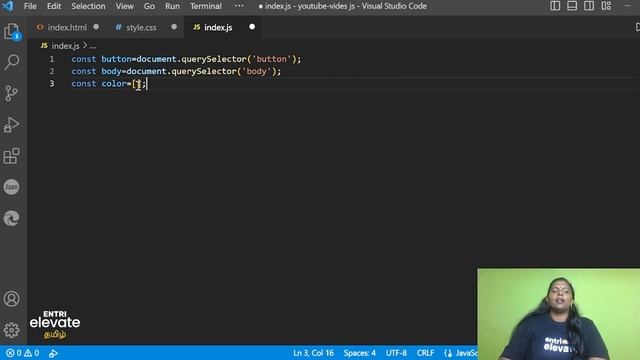Screen dimensions: 640x360
Task: Open the Source Control view
Action: (11, 93)
